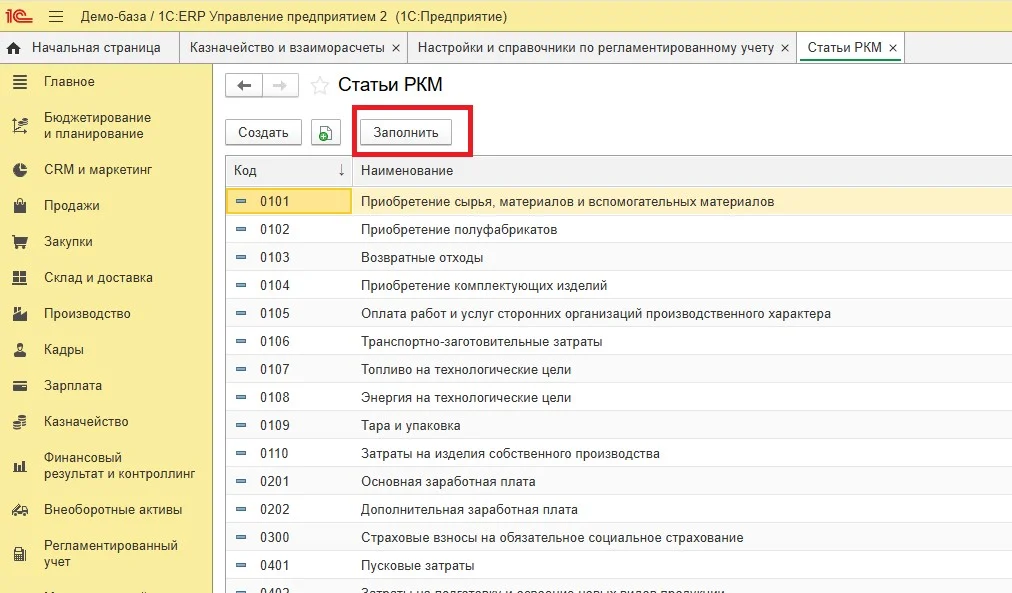Switch to Начальная страница tab

tap(90, 48)
